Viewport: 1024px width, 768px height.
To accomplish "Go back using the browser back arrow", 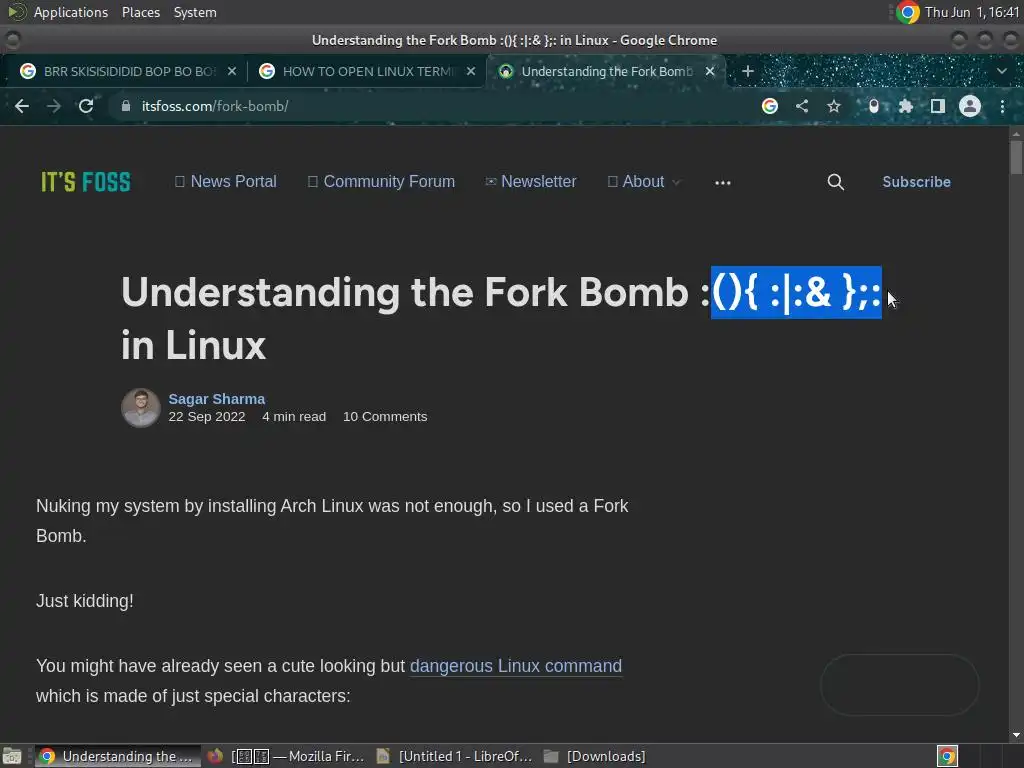I will 22,106.
